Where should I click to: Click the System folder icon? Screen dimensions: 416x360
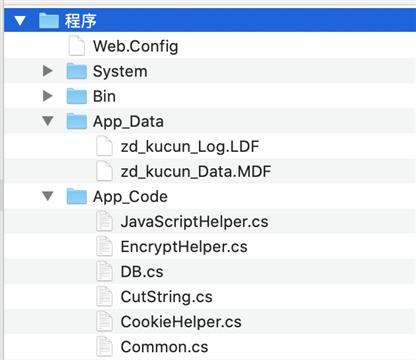(x=77, y=71)
